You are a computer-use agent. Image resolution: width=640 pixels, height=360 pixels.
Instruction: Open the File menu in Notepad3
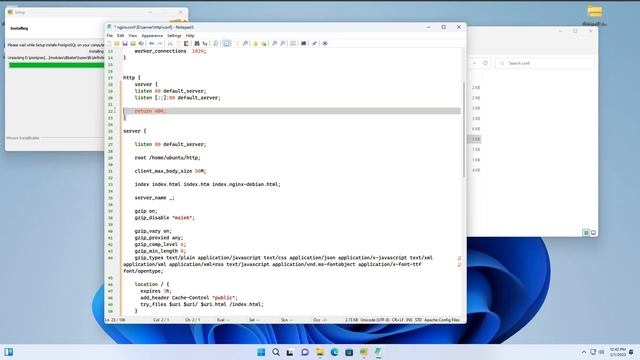pos(110,36)
